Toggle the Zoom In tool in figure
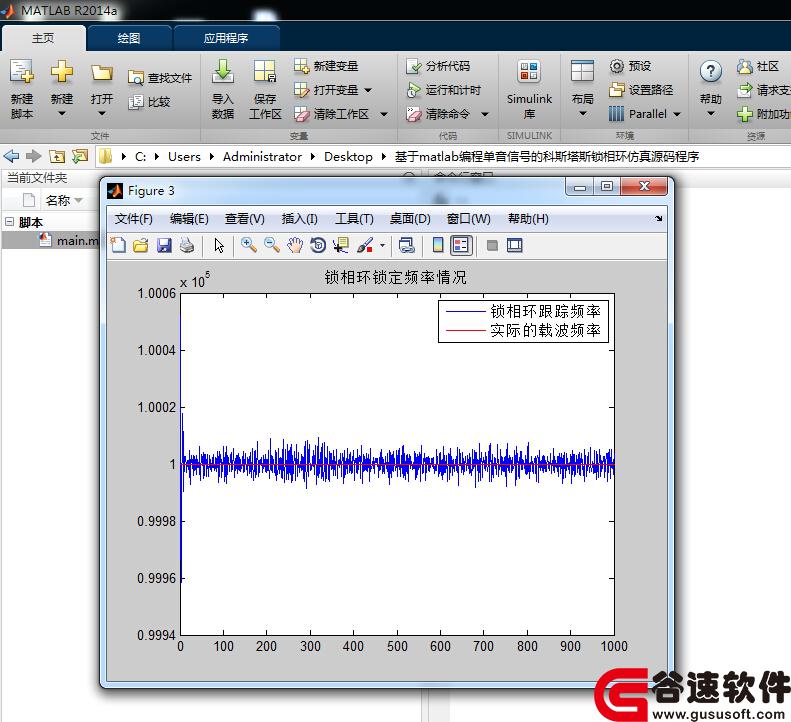Viewport: 791px width, 722px height. 249,246
